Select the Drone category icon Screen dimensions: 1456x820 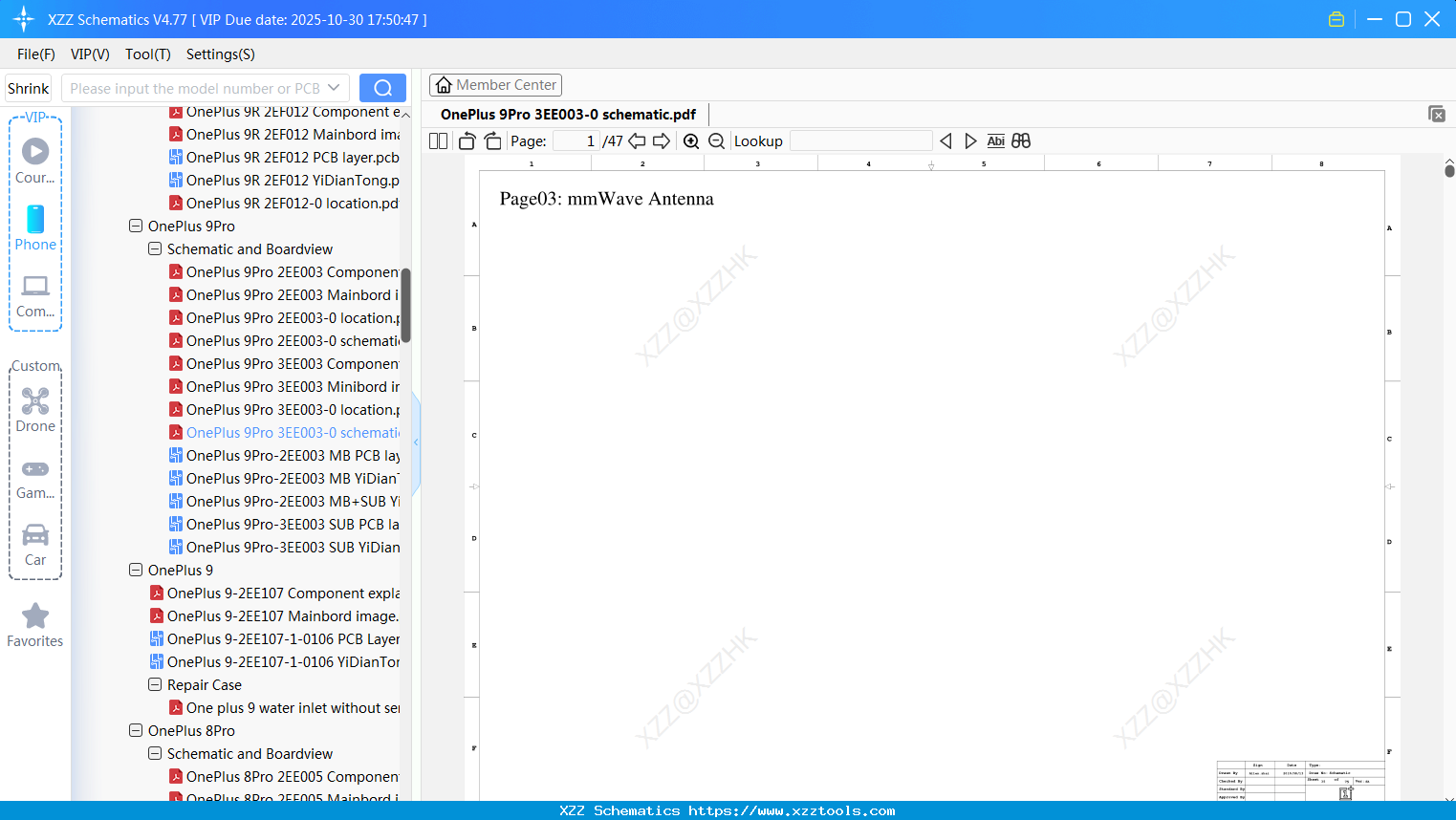pos(35,410)
